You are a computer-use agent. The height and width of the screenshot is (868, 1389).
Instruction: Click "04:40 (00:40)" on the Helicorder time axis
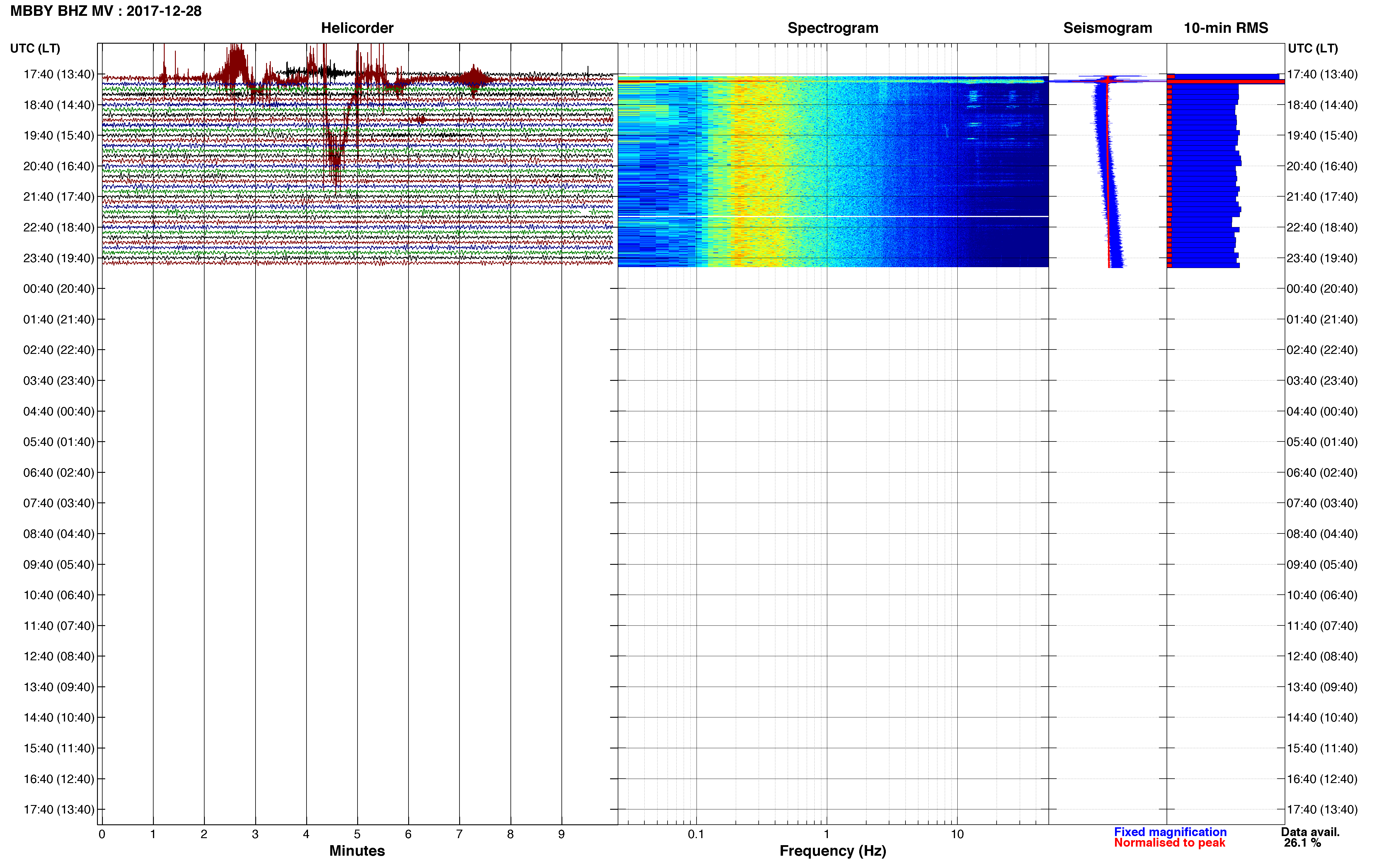59,411
